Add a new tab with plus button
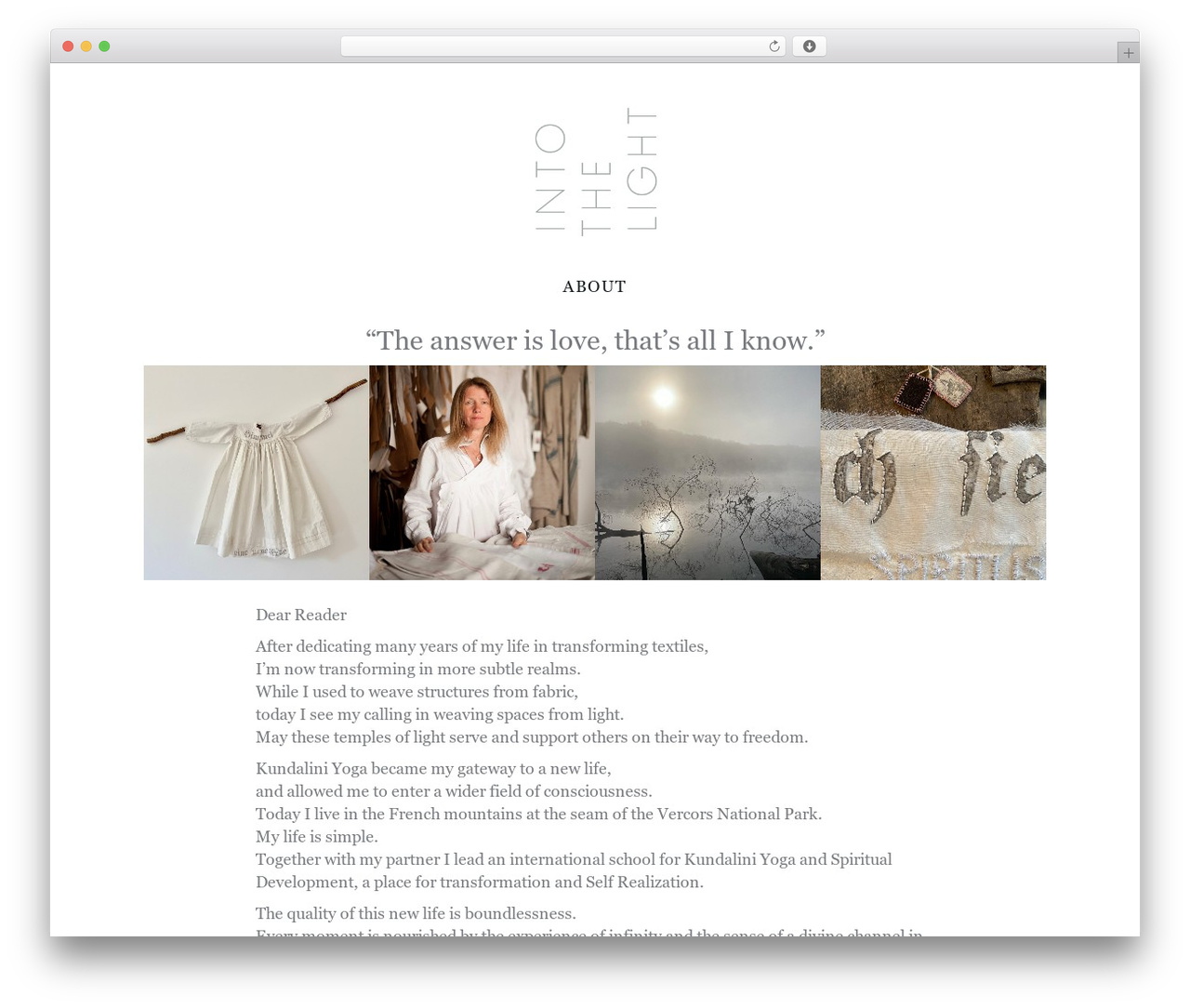1190x1008 pixels. point(1128,53)
